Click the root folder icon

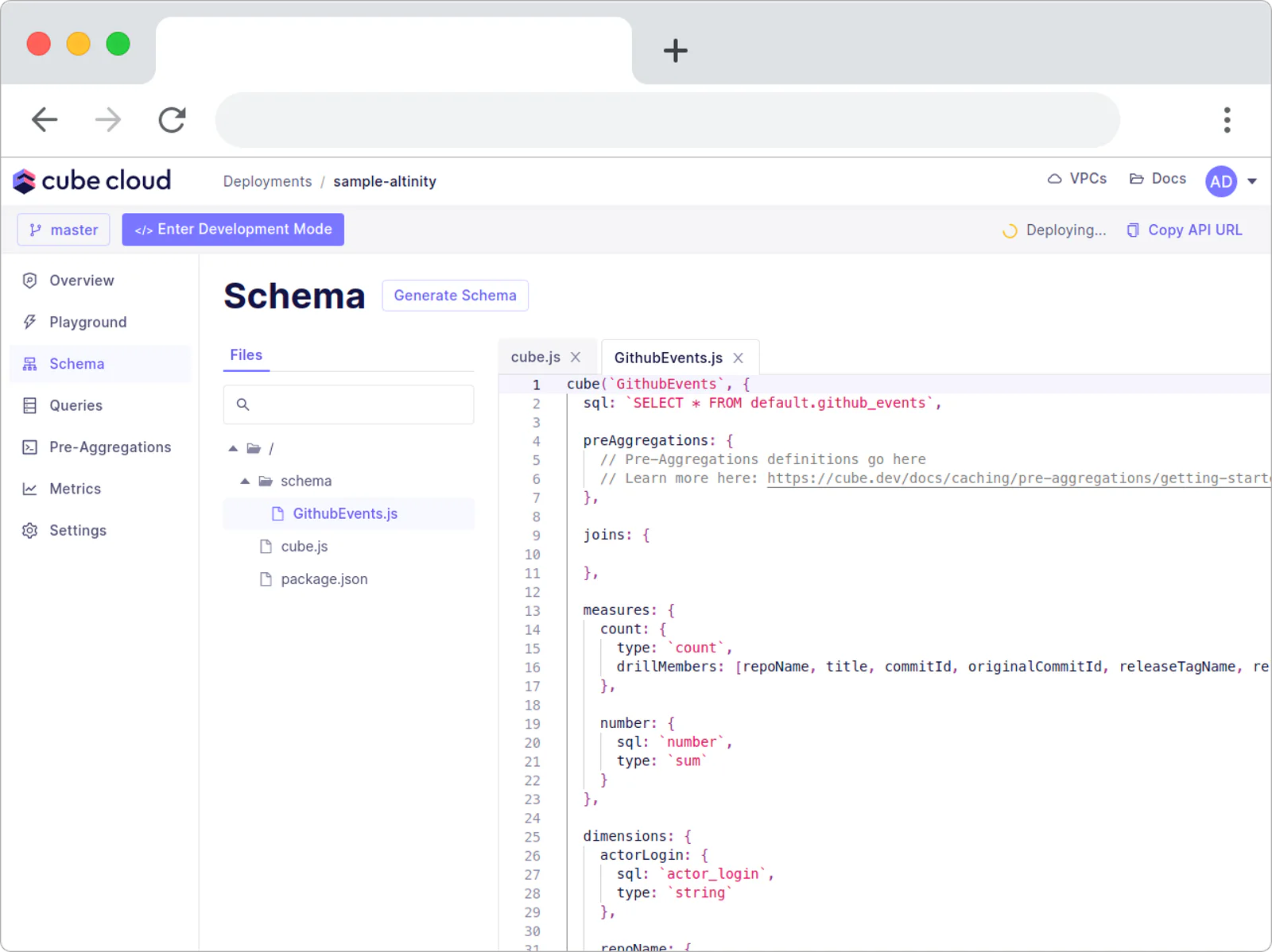(x=254, y=448)
